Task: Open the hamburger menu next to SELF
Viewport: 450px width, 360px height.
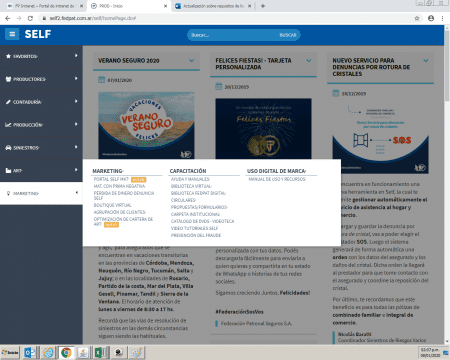Action: [x=12, y=34]
